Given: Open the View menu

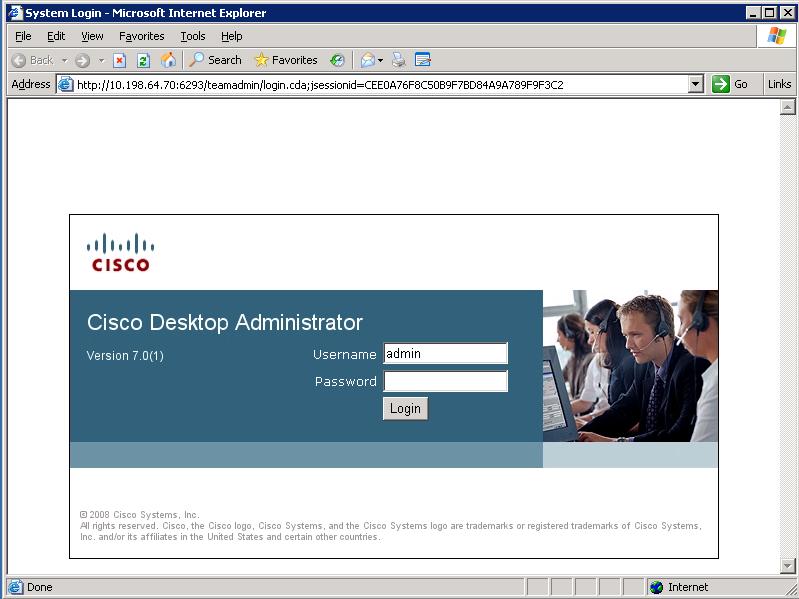Looking at the screenshot, I should click(92, 36).
